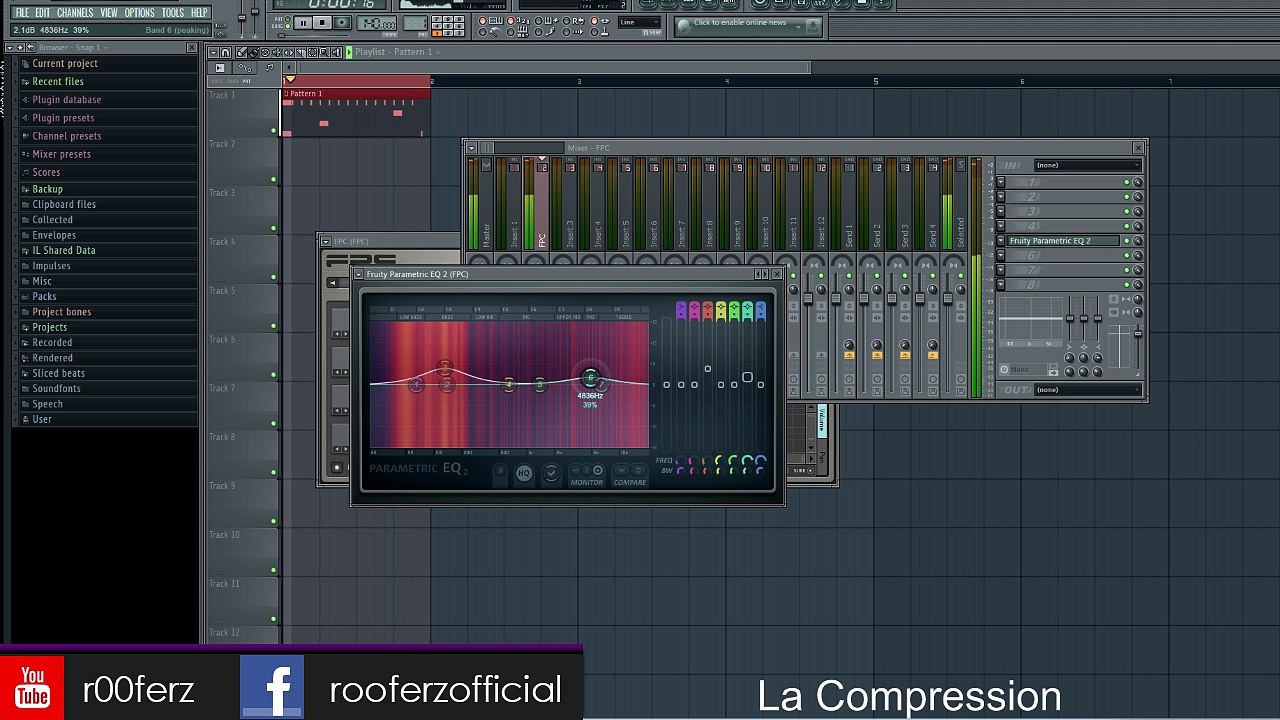
Task: Expand Mixer presets folder
Action: (108, 154)
